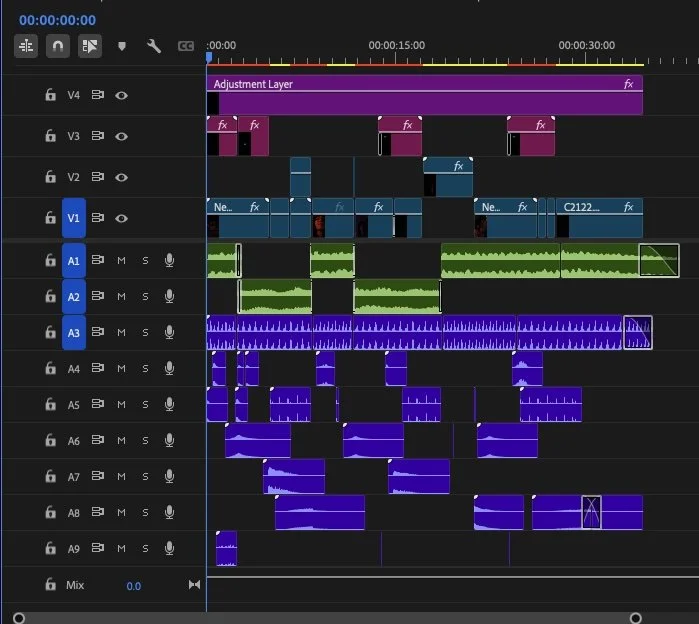699x624 pixels.
Task: Enable voice-over record on track A4
Action: [169, 368]
